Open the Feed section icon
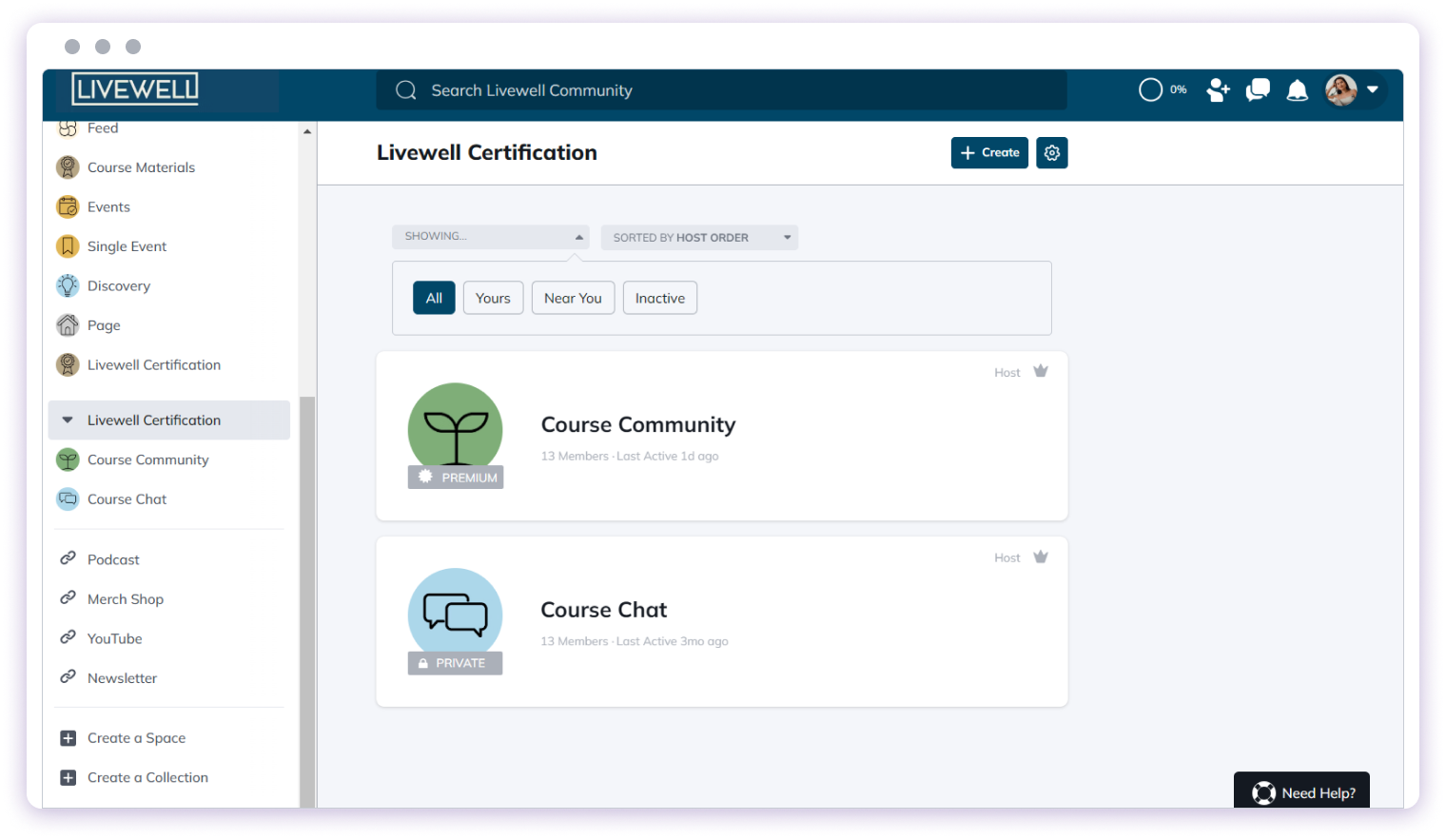The width and height of the screenshot is (1446, 840). coord(68,127)
